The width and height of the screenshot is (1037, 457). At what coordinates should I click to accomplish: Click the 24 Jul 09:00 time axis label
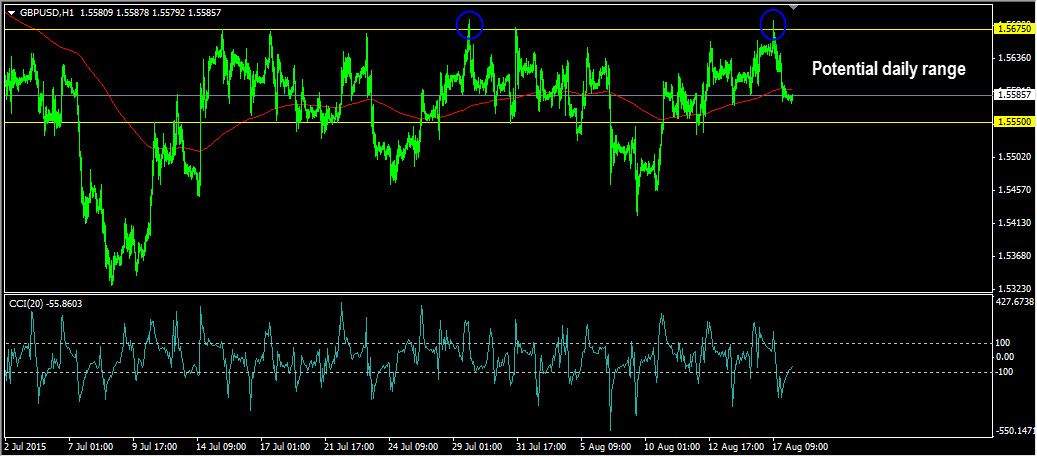(412, 446)
